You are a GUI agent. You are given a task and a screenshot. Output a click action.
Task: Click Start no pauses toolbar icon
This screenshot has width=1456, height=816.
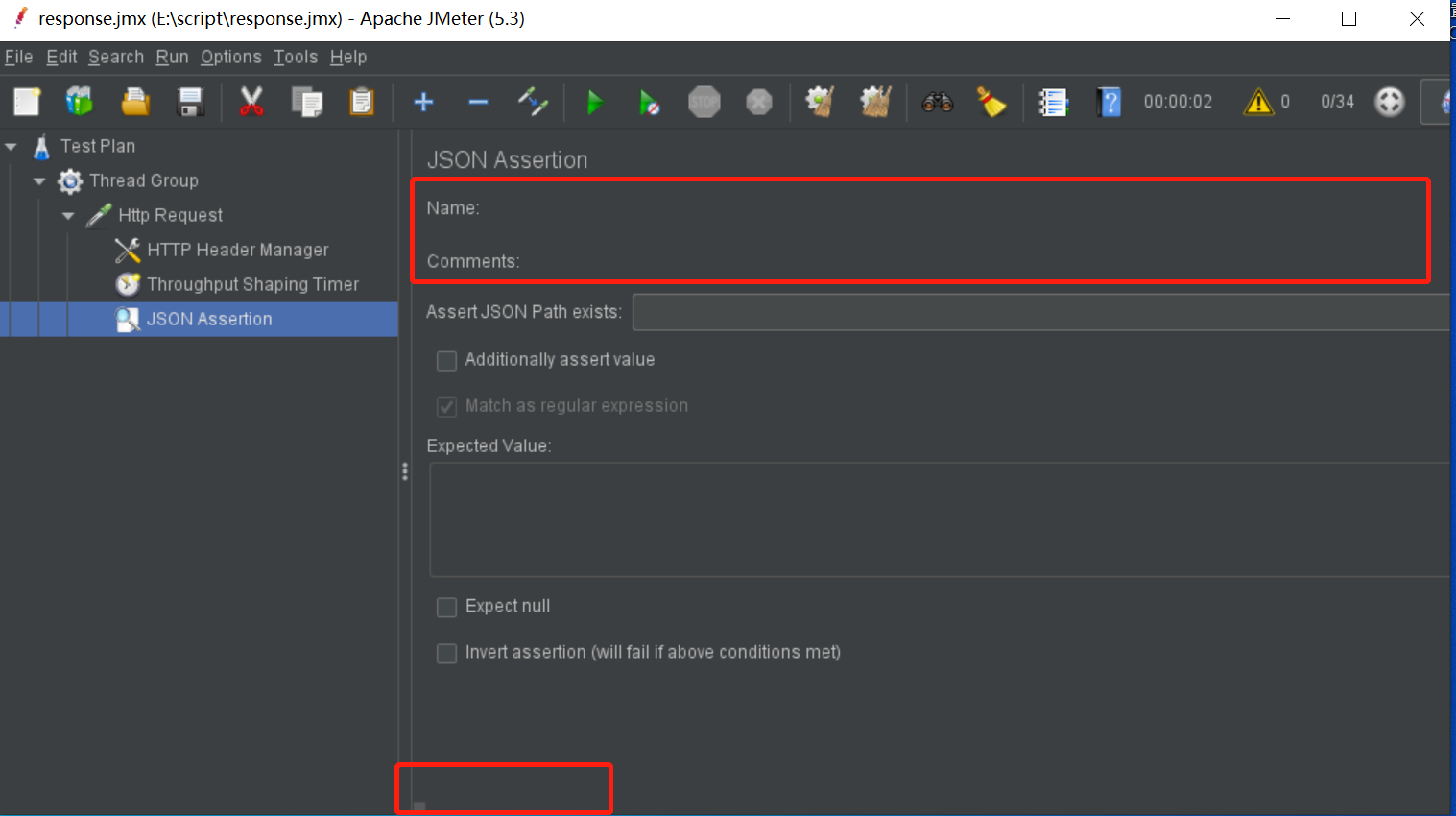[649, 102]
